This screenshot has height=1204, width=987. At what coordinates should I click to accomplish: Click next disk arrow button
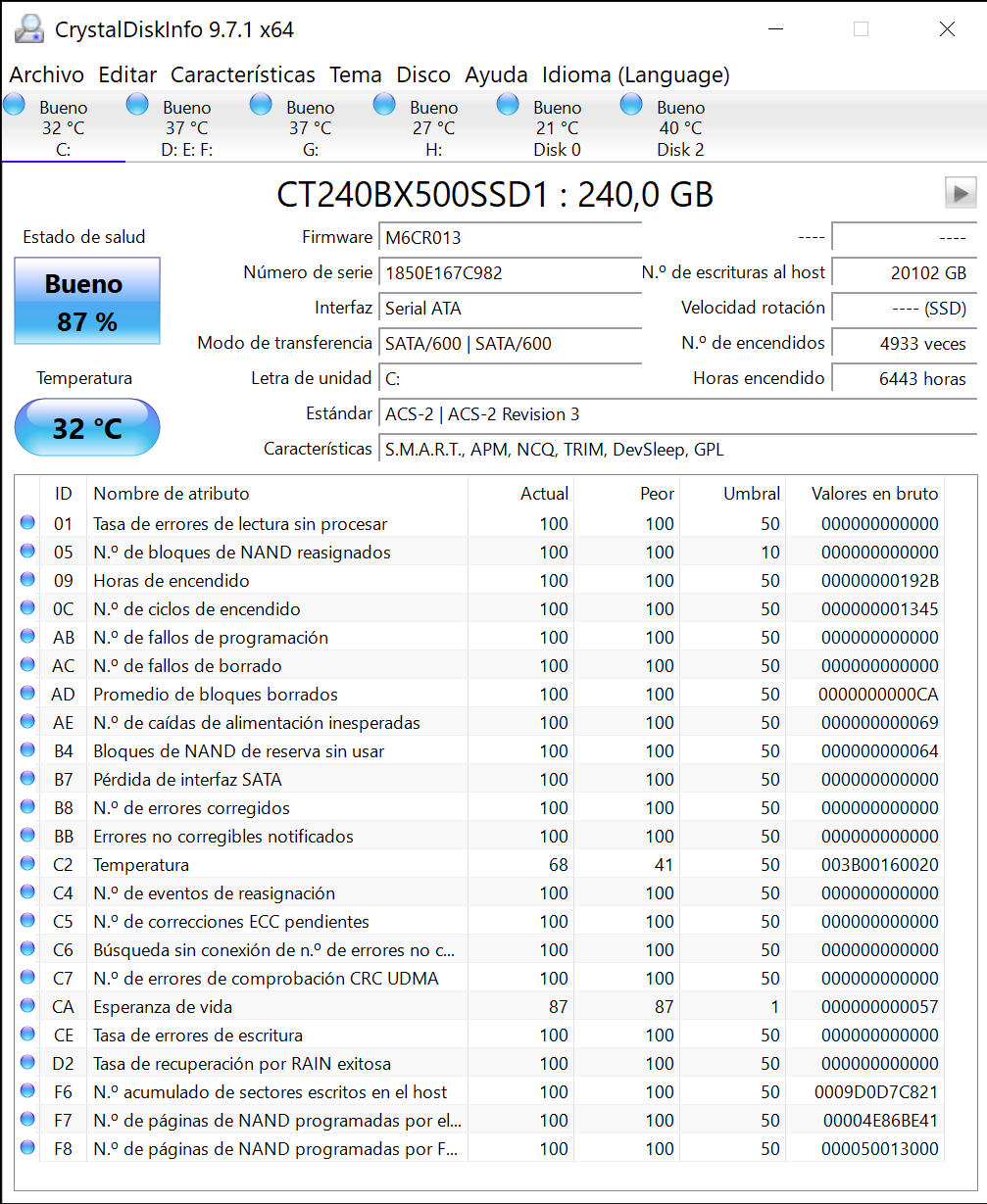960,193
